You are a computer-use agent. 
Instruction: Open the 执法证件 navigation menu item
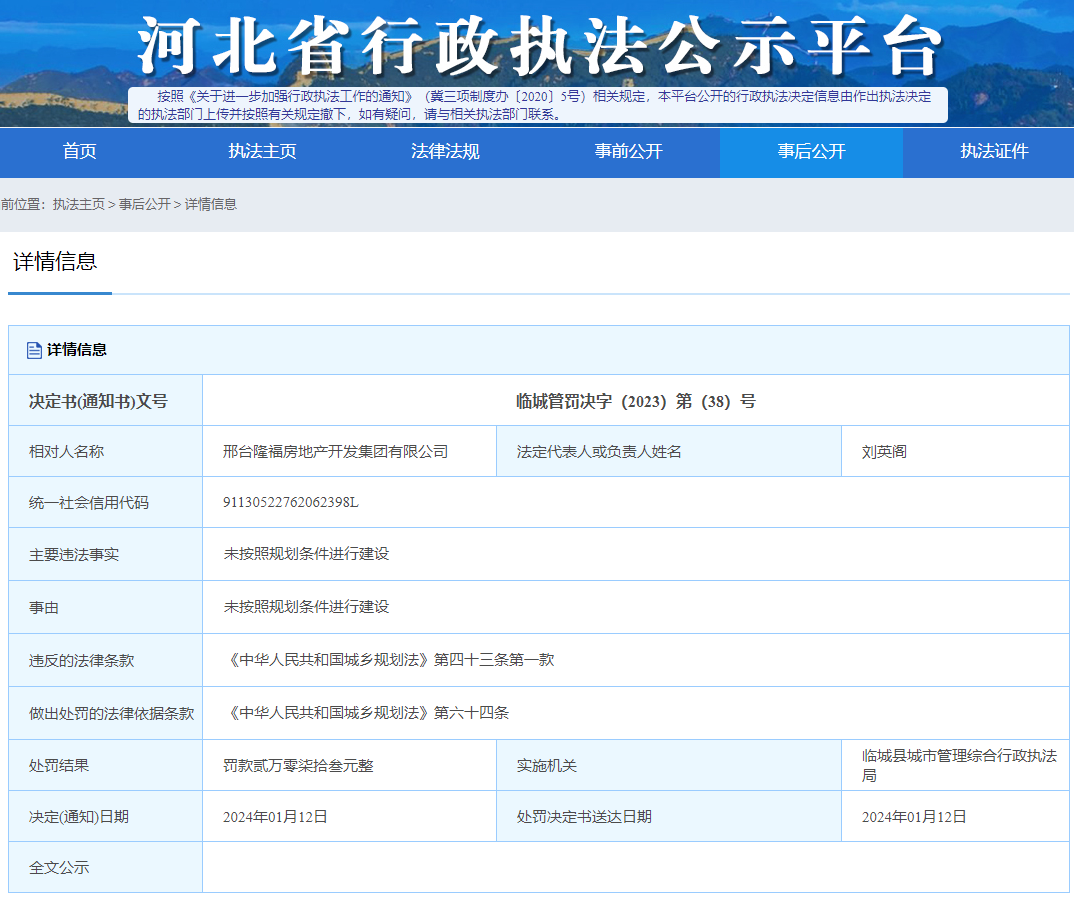point(994,152)
